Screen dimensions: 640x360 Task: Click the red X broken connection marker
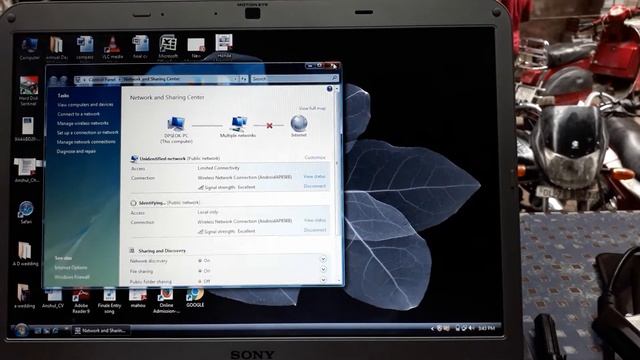(269, 125)
